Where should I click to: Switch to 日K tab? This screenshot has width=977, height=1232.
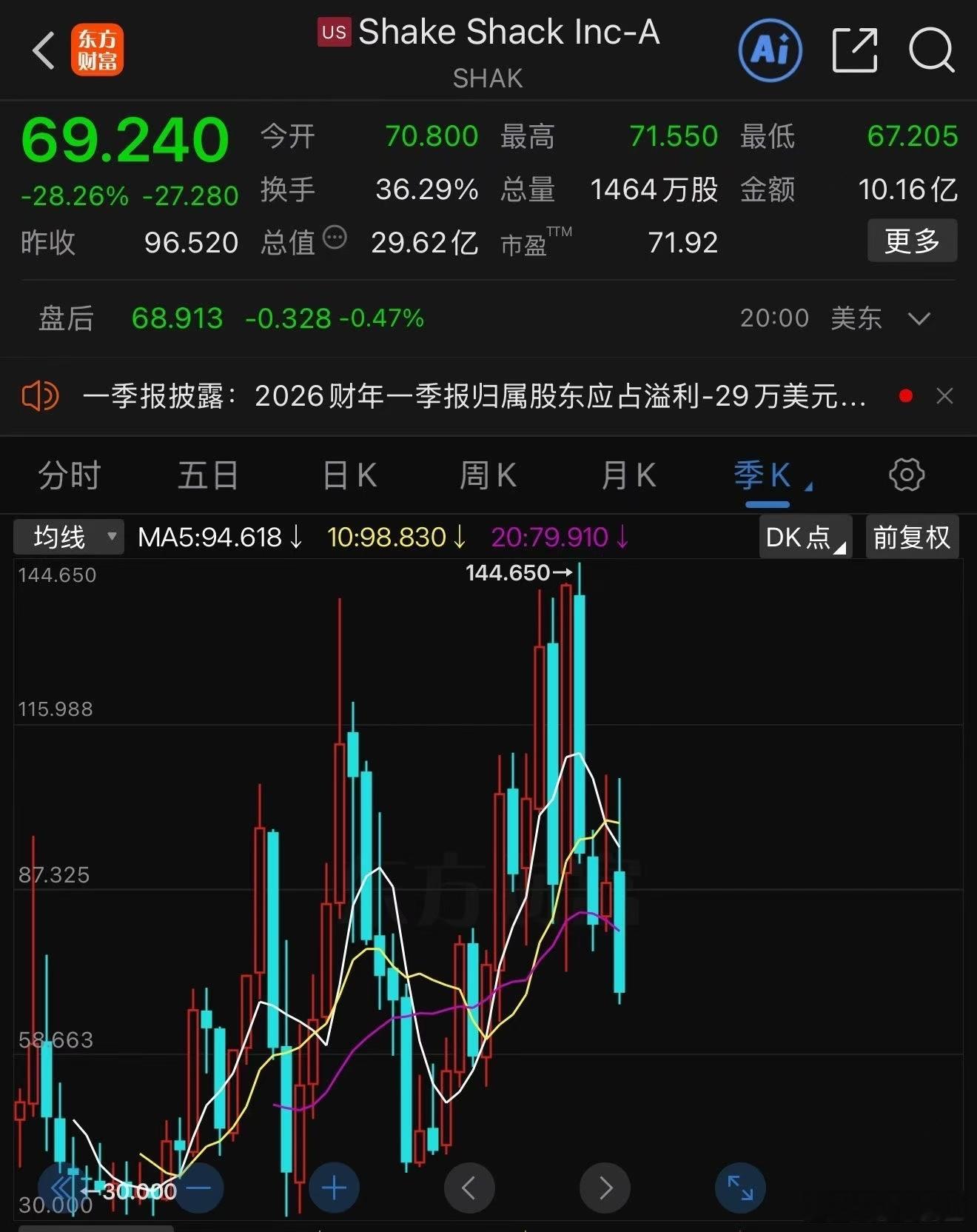tap(349, 475)
